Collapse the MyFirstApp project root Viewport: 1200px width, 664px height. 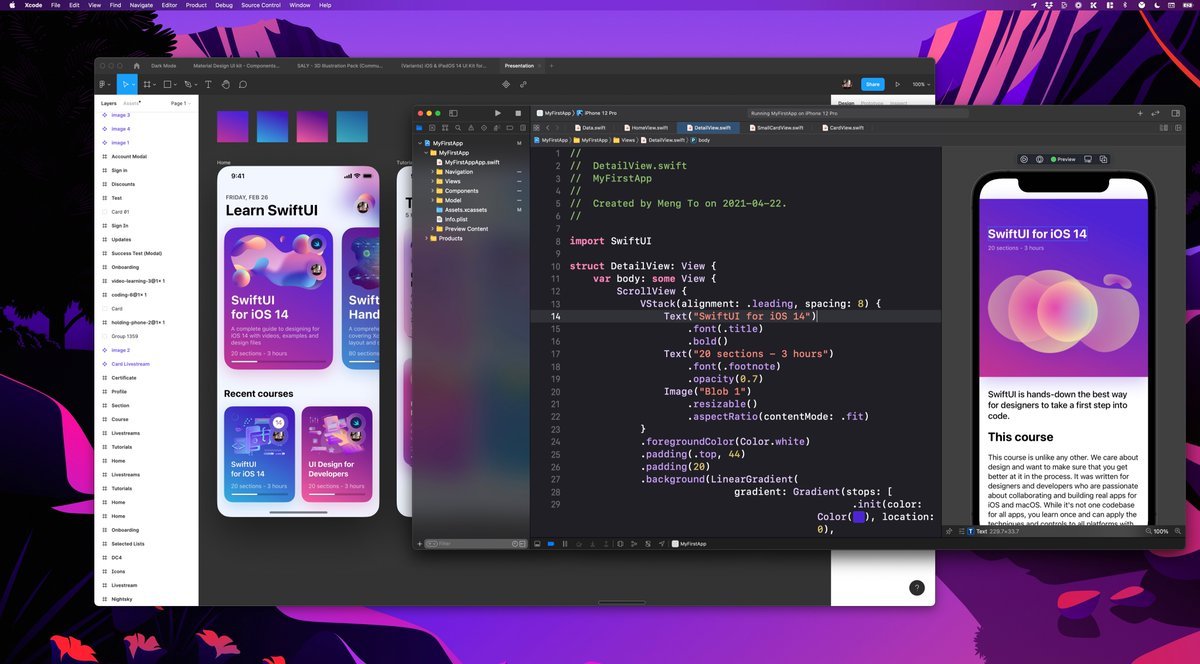(420, 143)
